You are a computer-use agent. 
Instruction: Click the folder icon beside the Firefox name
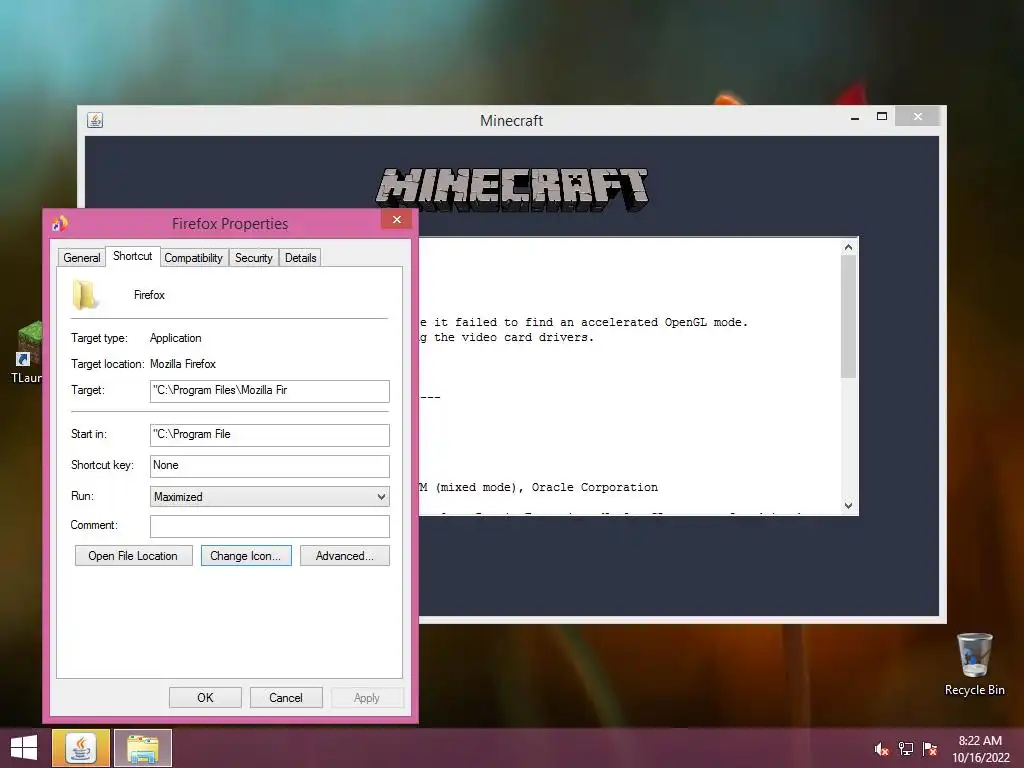pyautogui.click(x=85, y=295)
